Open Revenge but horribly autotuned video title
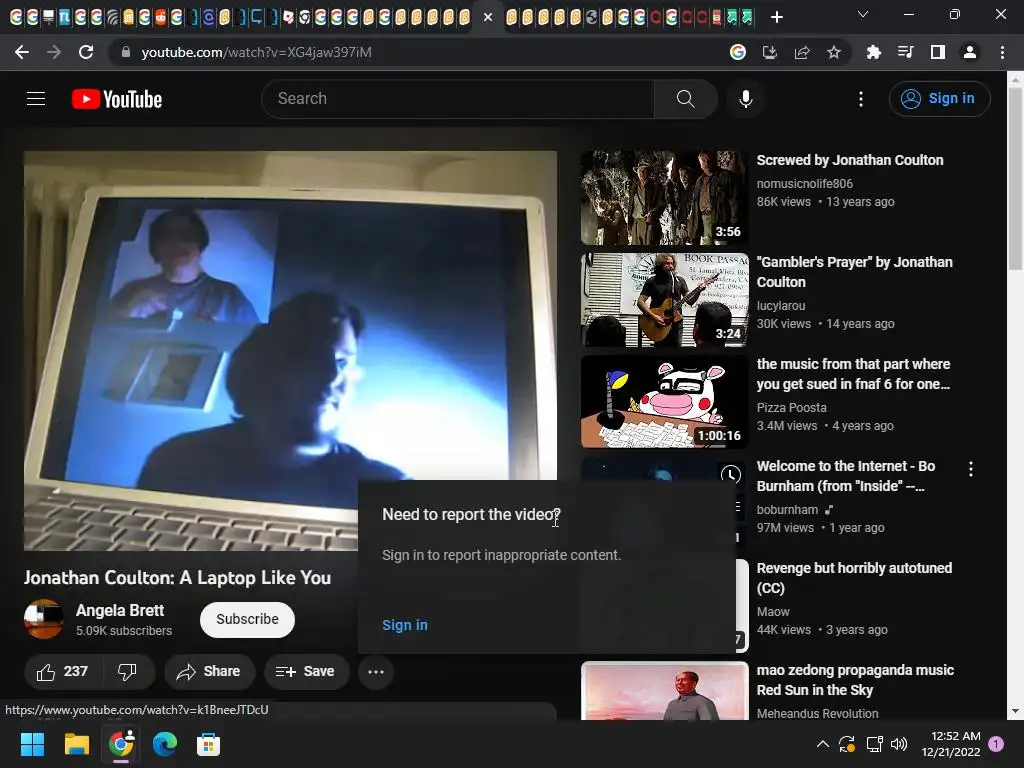Image resolution: width=1024 pixels, height=768 pixels. click(854, 578)
